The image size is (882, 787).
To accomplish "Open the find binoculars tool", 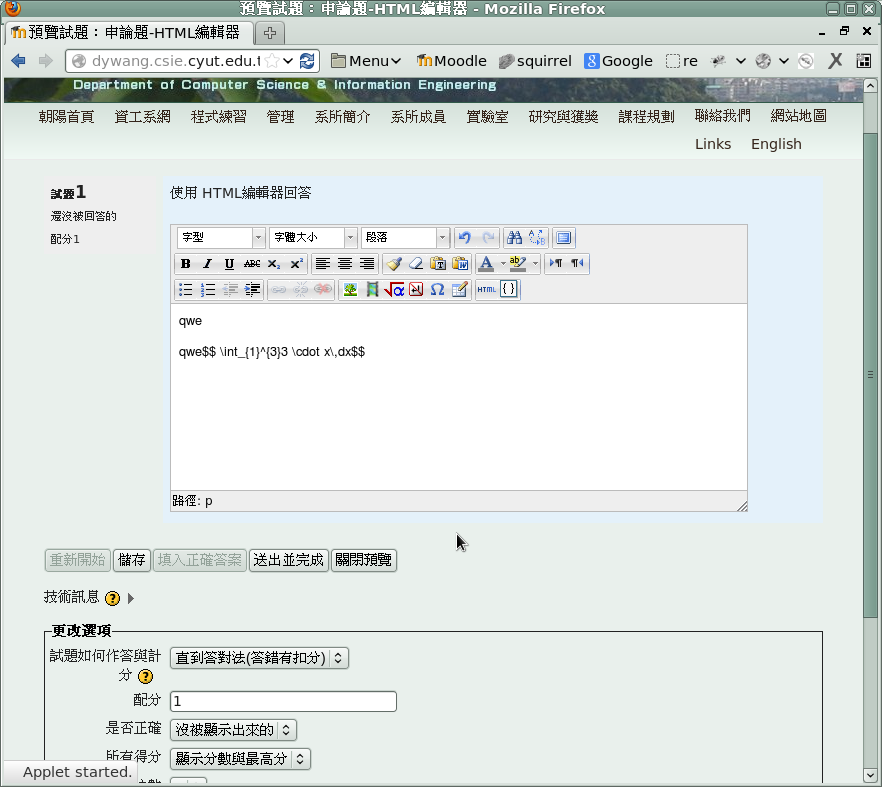I will pos(514,238).
